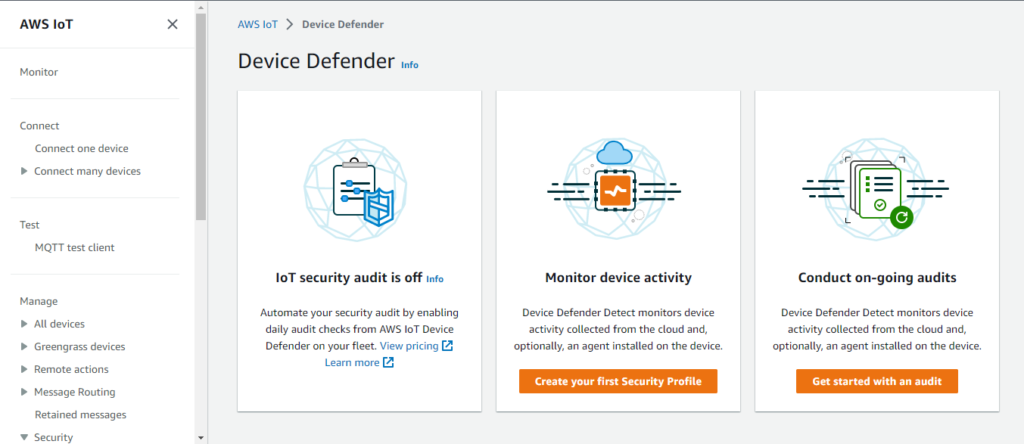Go to Connect one device

click(82, 148)
